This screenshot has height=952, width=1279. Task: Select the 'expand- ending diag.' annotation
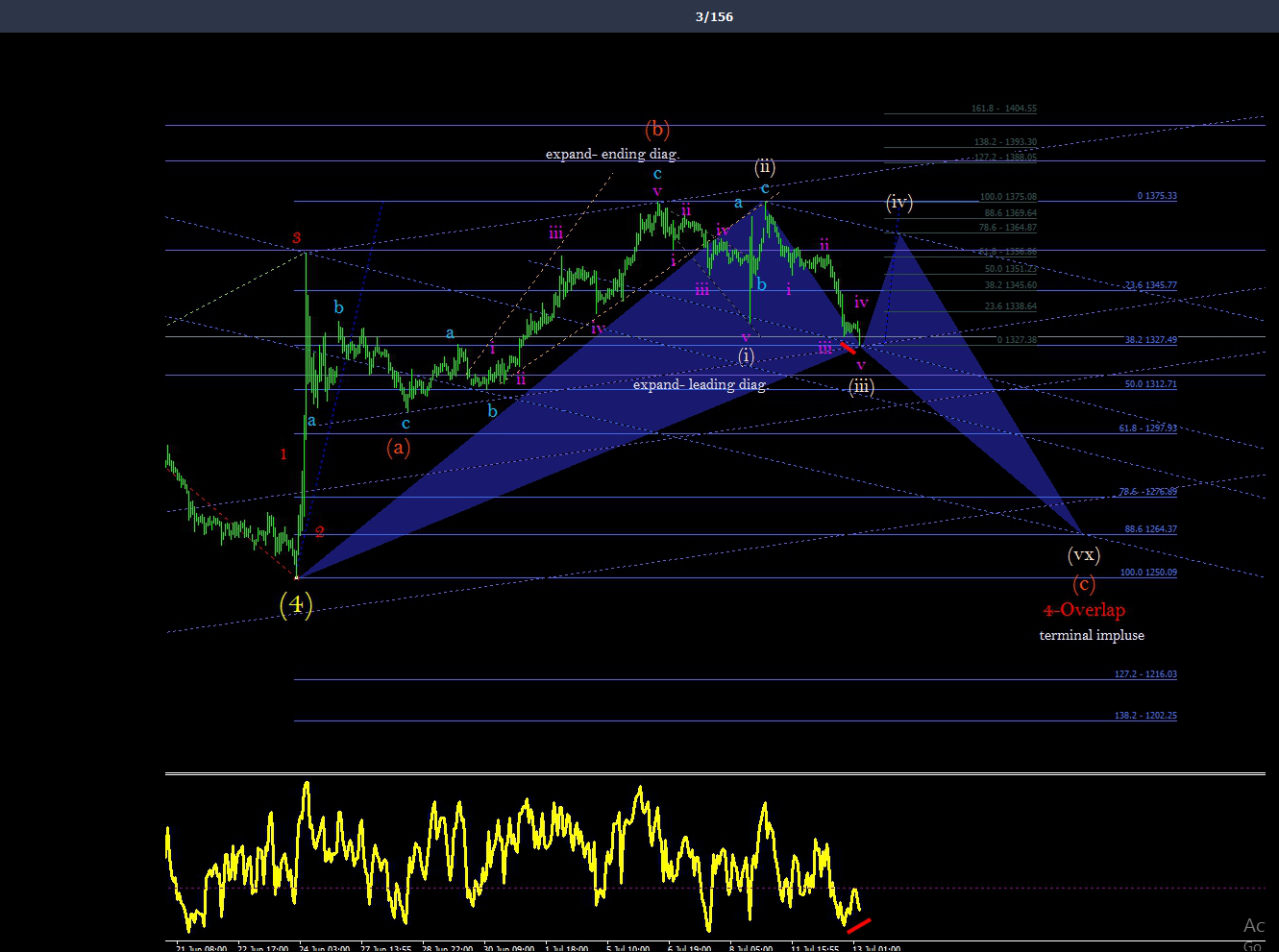pos(612,154)
